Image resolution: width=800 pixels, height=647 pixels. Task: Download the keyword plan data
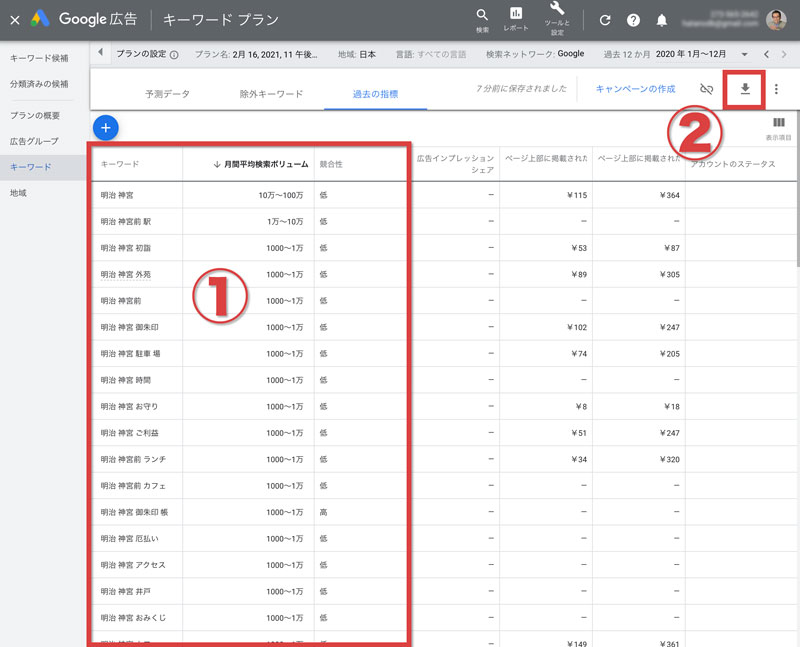[745, 89]
